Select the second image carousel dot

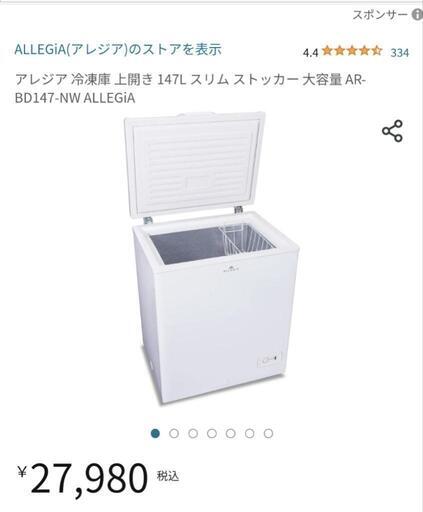pos(174,433)
